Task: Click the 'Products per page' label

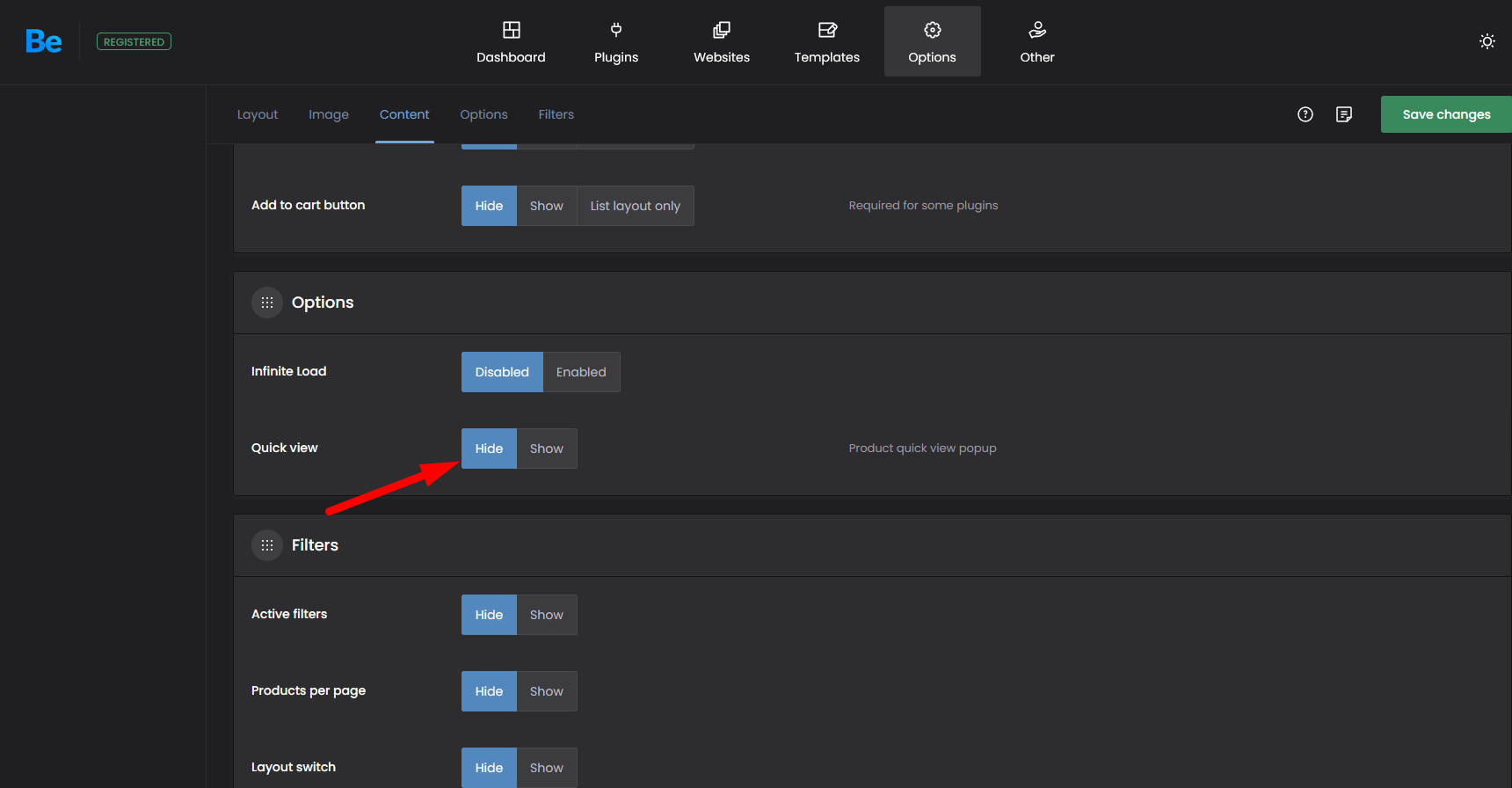Action: (309, 690)
